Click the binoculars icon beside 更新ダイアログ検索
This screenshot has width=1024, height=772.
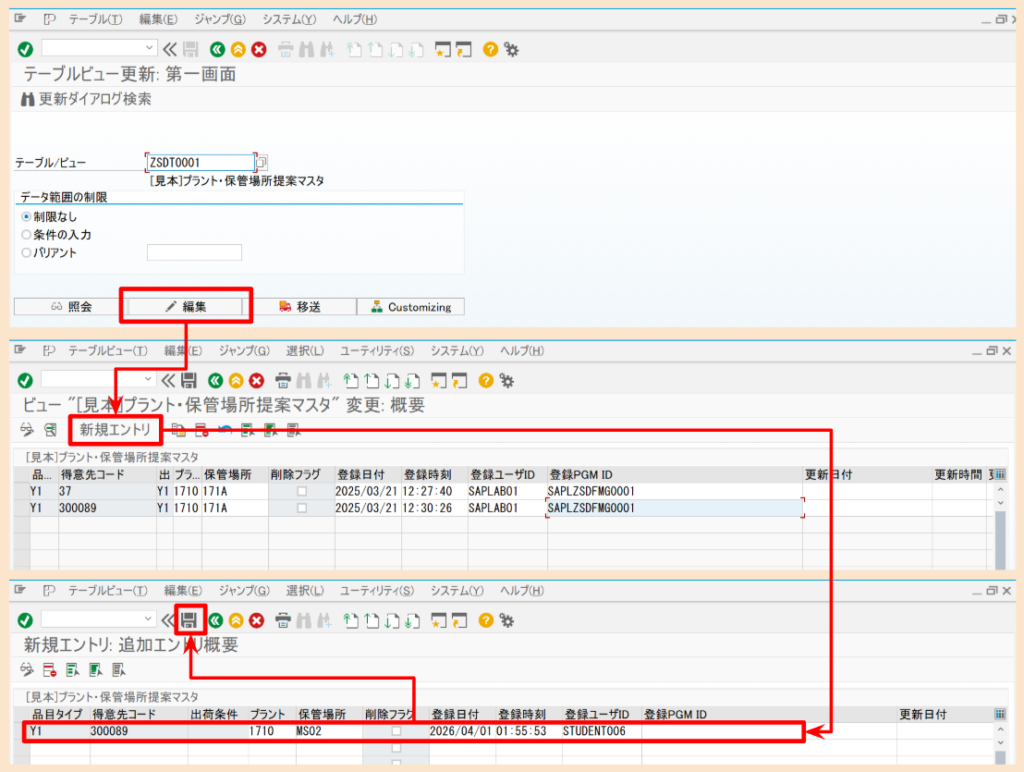[28, 100]
